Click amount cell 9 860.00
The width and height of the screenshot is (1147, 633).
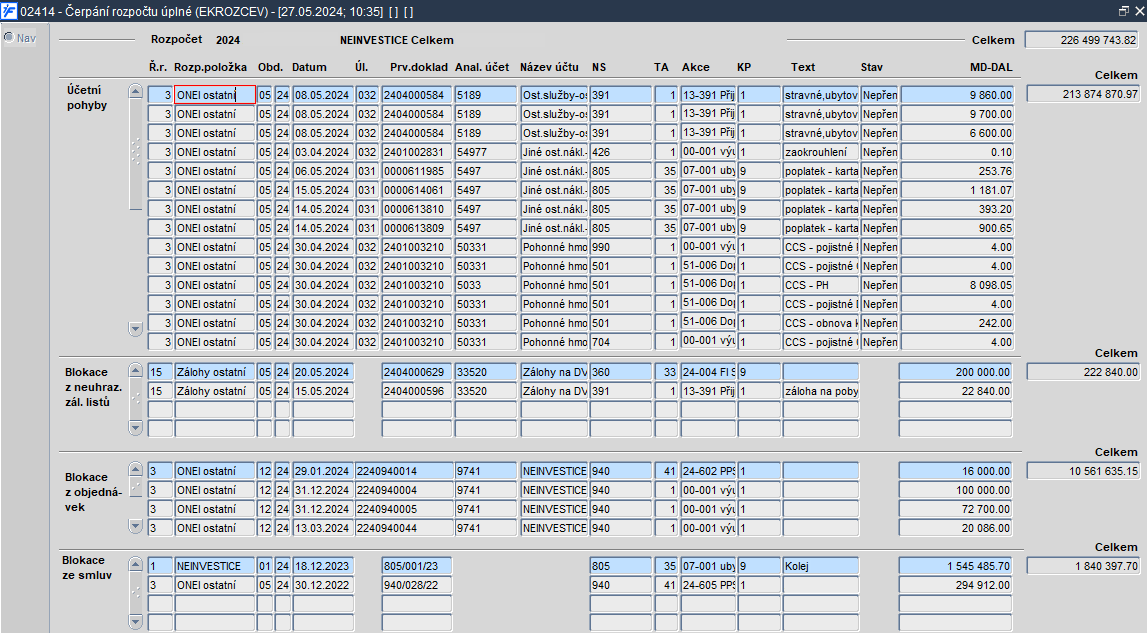click(957, 95)
